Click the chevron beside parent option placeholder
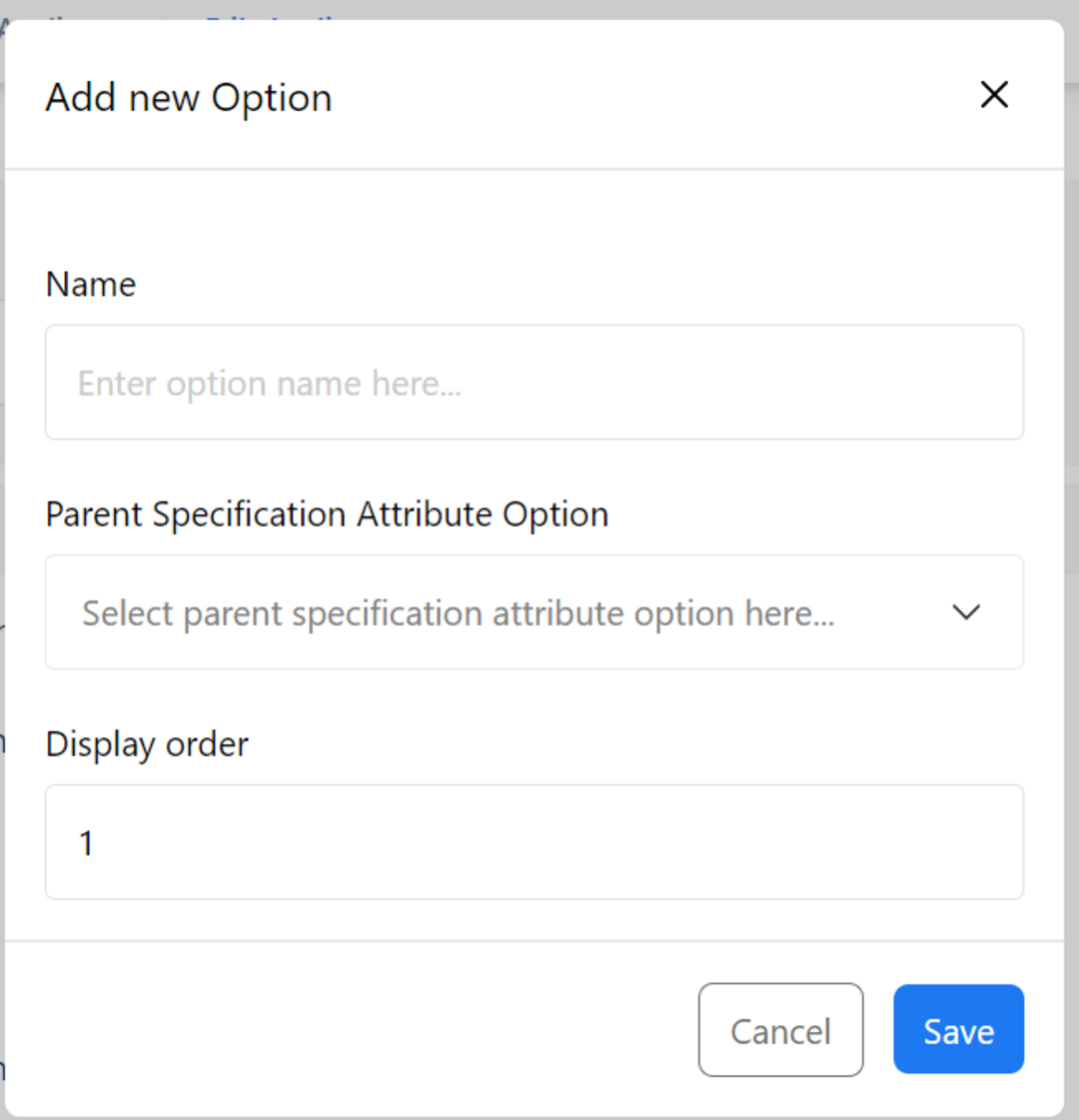 966,612
